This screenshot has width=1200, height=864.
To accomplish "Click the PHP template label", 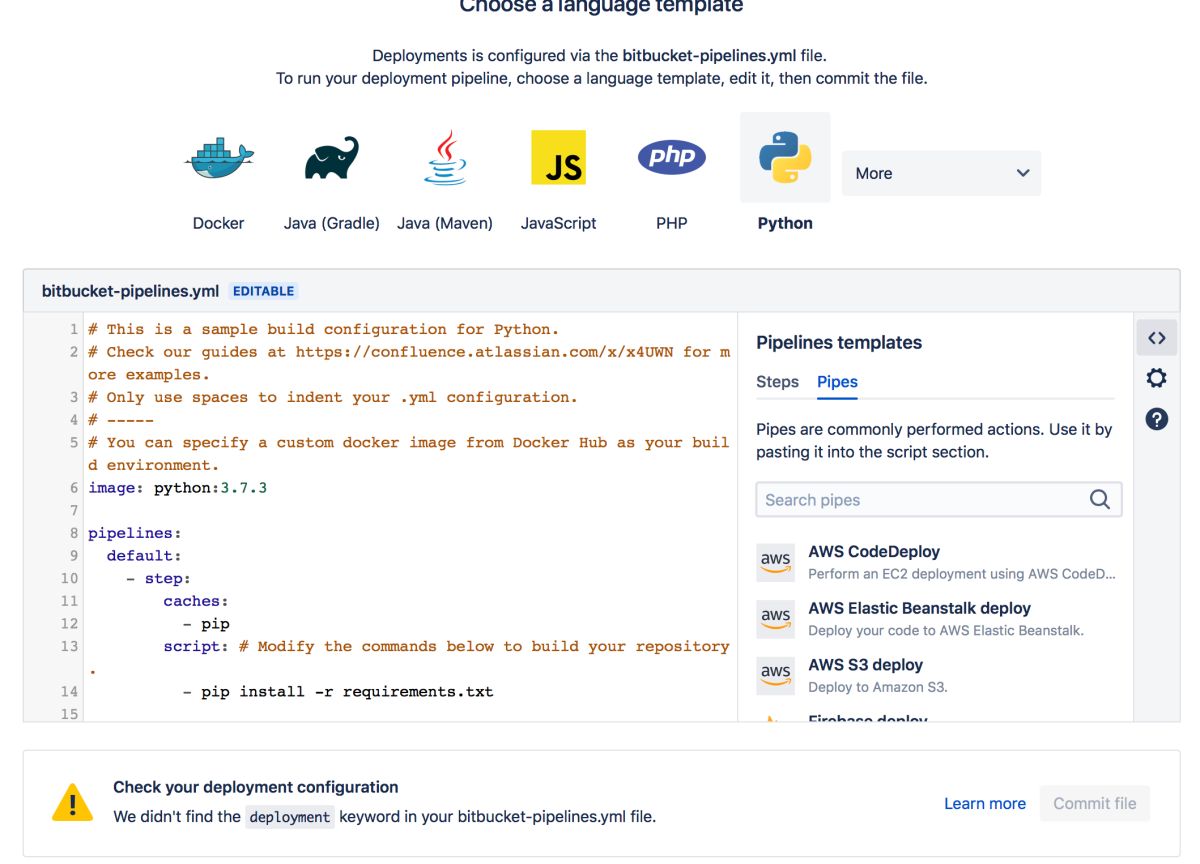I will [x=672, y=223].
